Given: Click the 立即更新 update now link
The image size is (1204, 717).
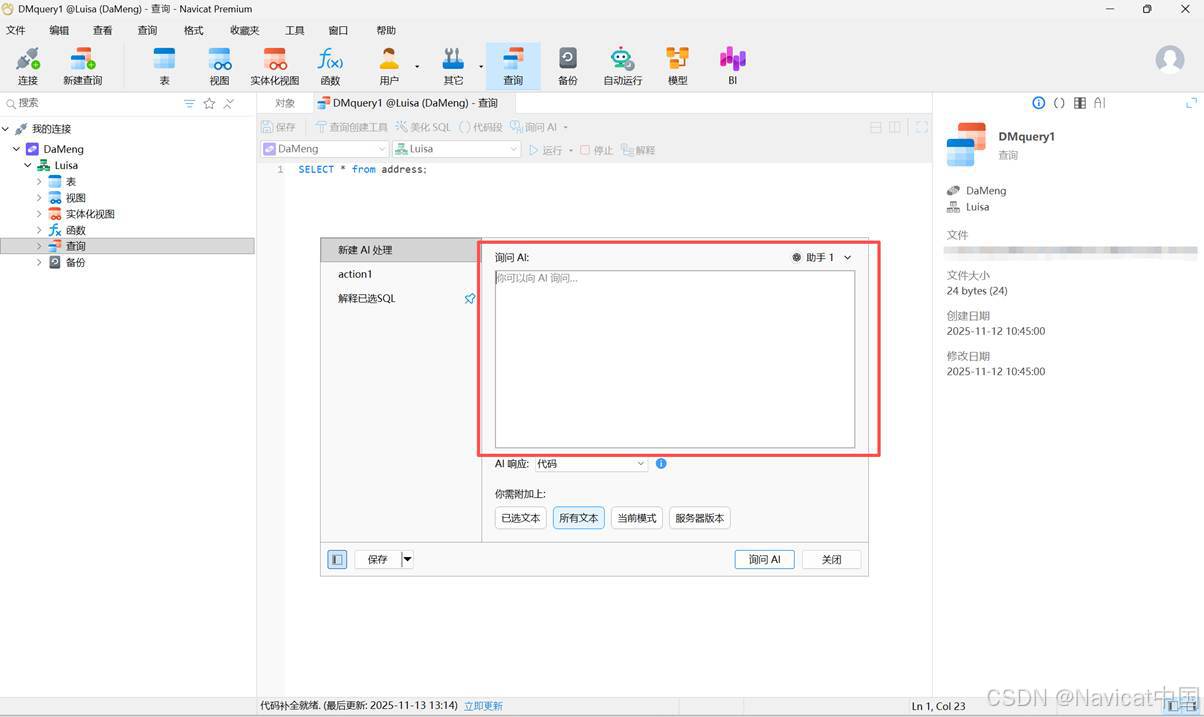Looking at the screenshot, I should 483,706.
